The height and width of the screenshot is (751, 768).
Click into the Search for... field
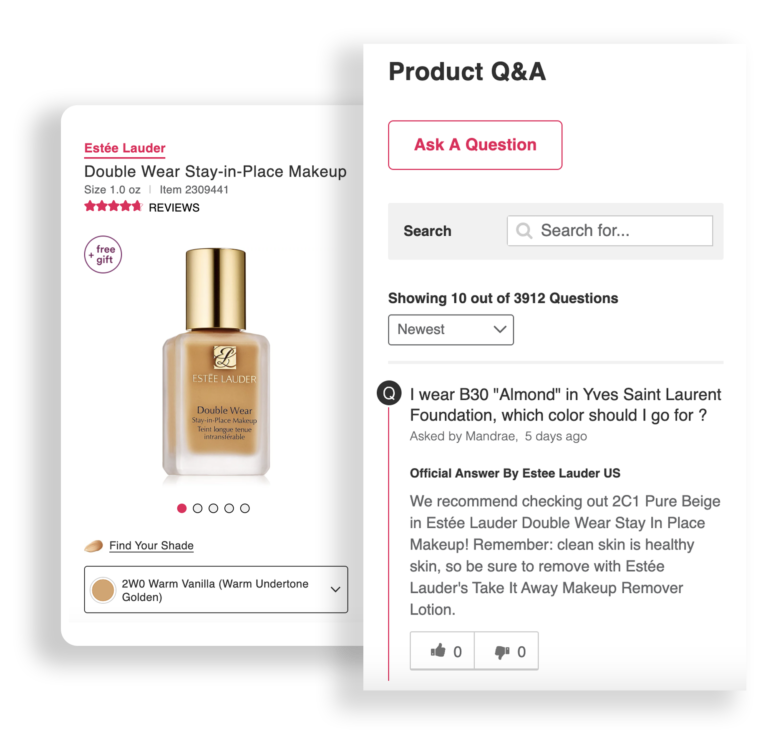(610, 231)
